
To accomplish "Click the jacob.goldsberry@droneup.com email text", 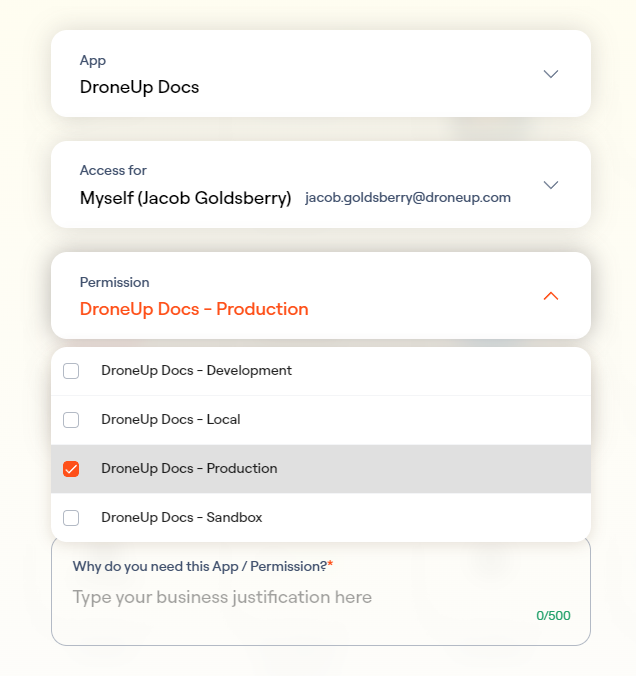I will (x=408, y=197).
